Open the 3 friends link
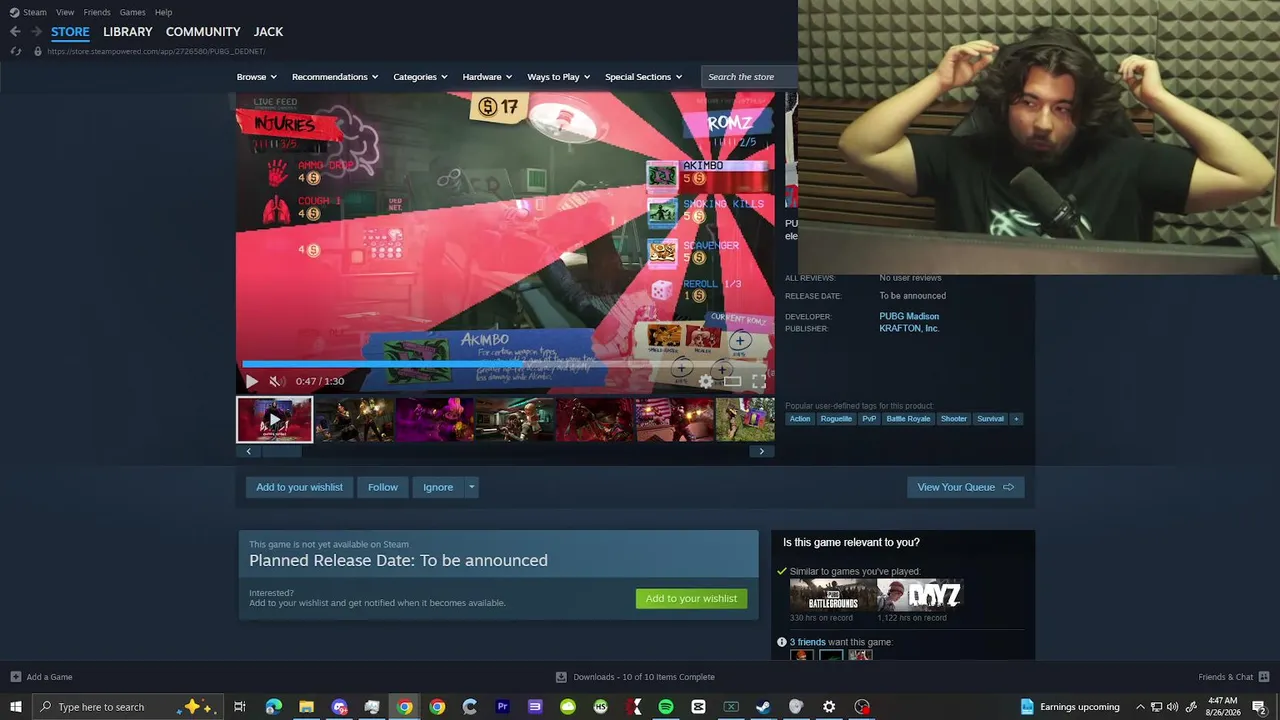Image resolution: width=1280 pixels, height=720 pixels. pos(808,642)
